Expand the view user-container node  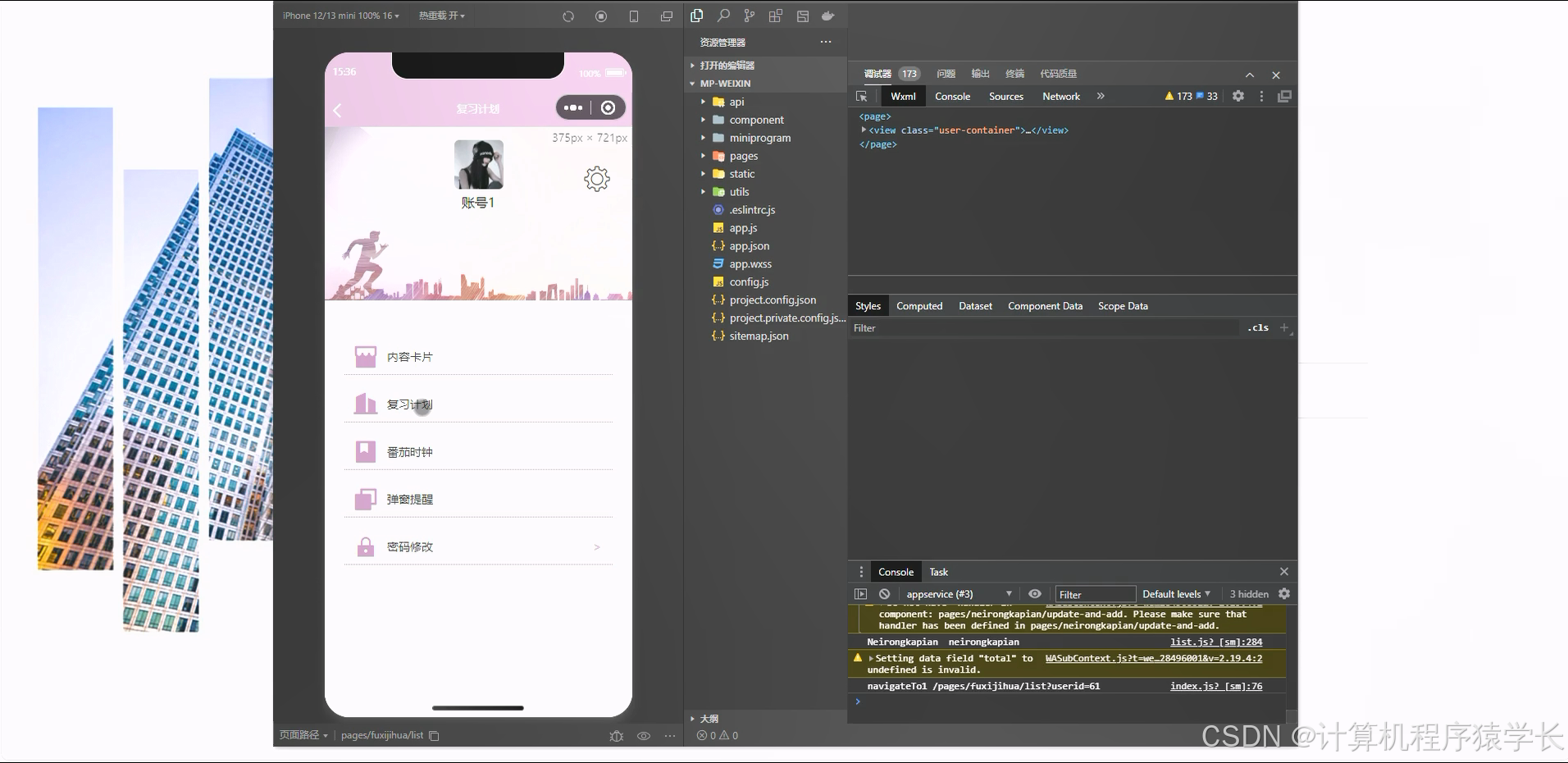click(864, 130)
